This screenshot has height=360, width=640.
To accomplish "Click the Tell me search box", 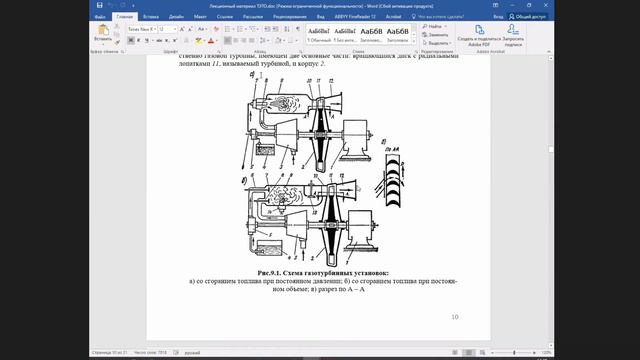I will coord(438,17).
